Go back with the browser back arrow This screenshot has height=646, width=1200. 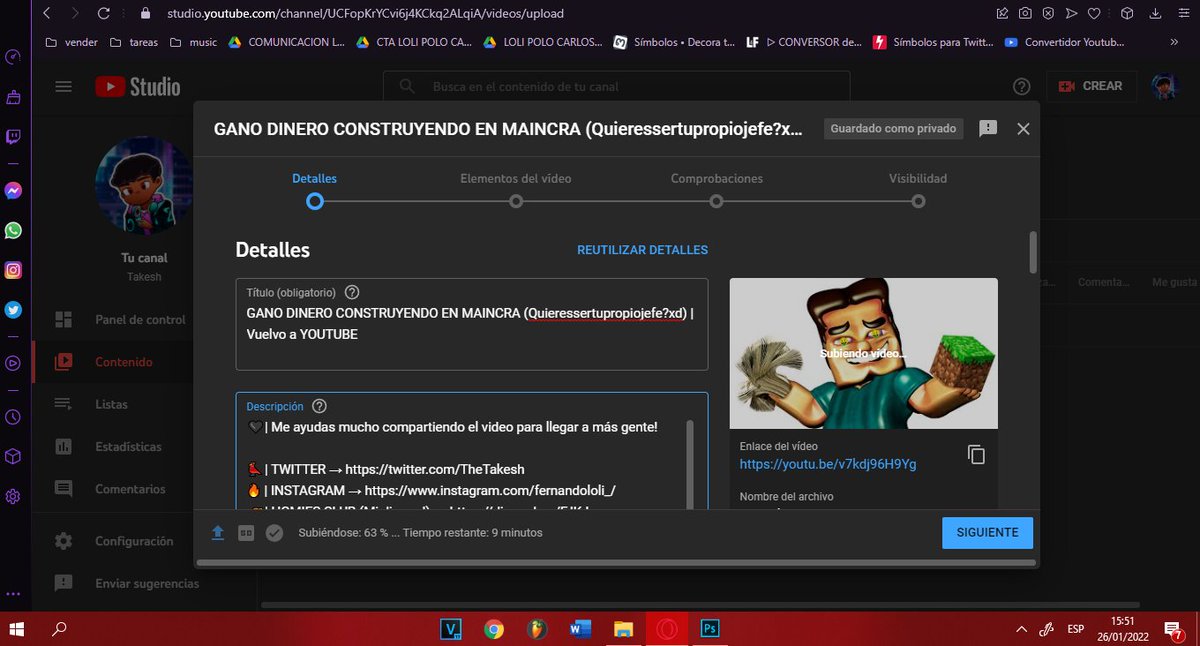coord(47,14)
